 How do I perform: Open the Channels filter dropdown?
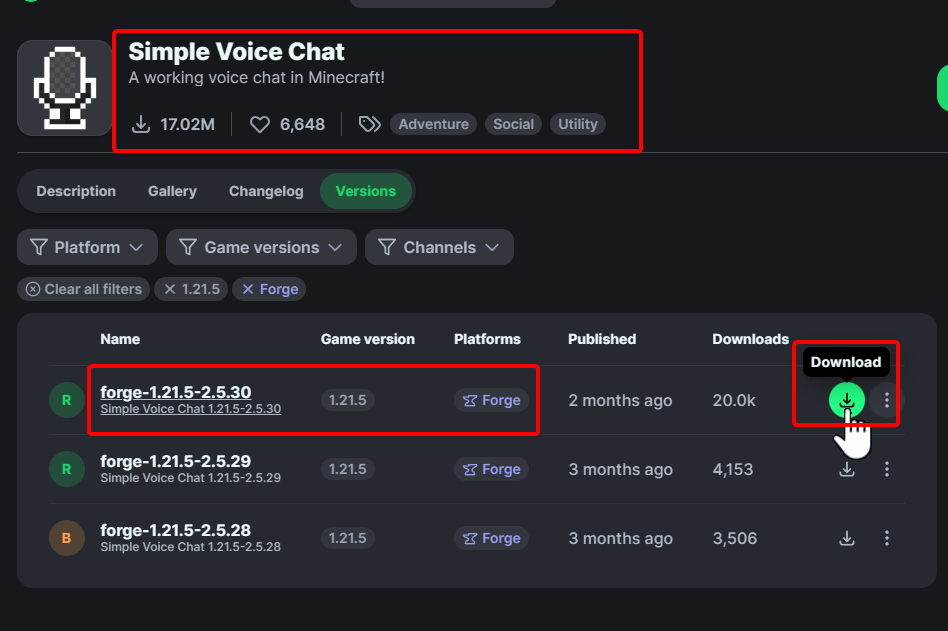point(440,247)
